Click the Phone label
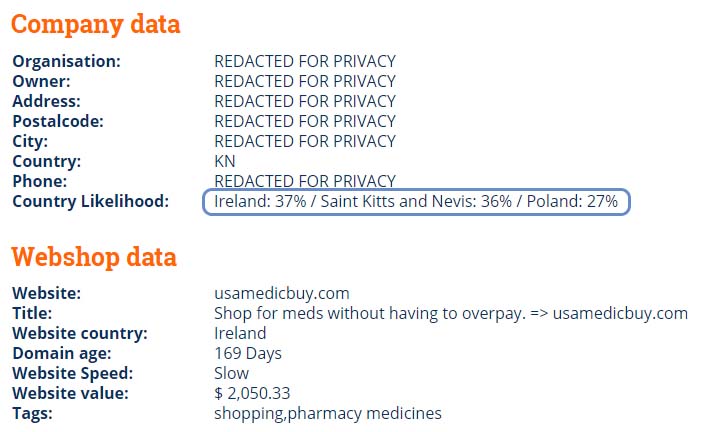This screenshot has height=432, width=702. 40,181
